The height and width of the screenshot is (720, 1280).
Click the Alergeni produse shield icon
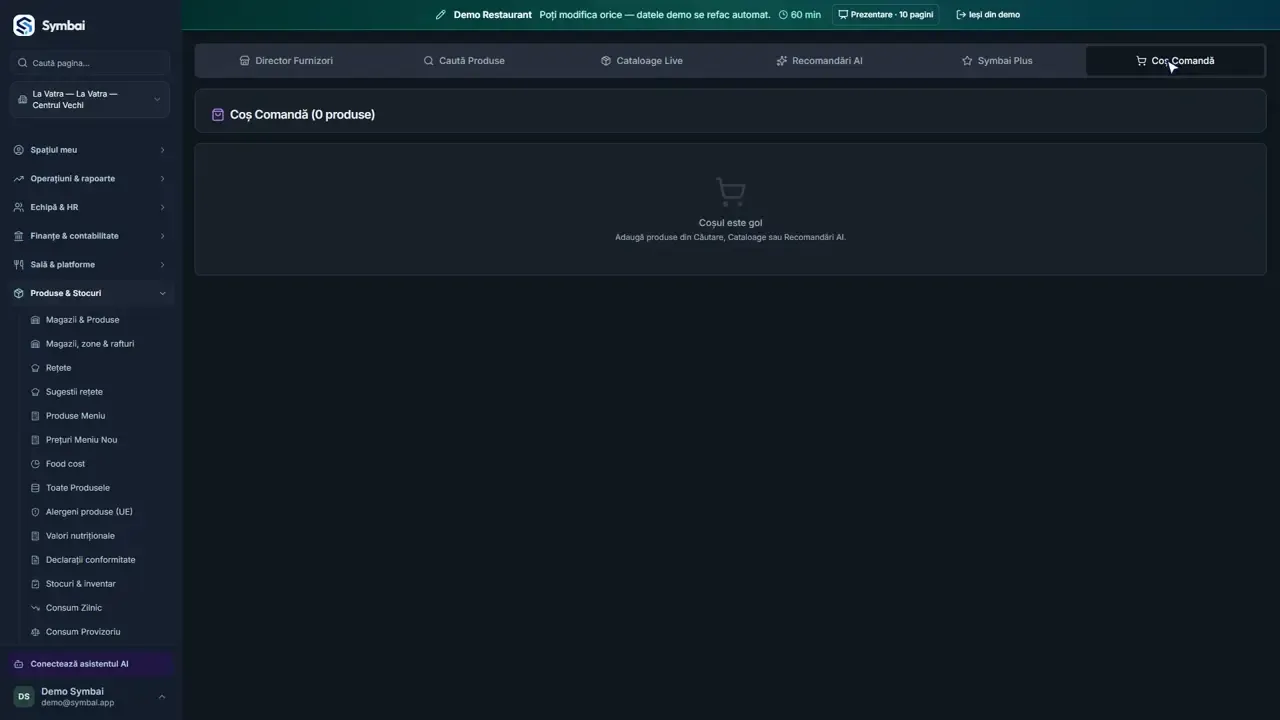(x=36, y=512)
